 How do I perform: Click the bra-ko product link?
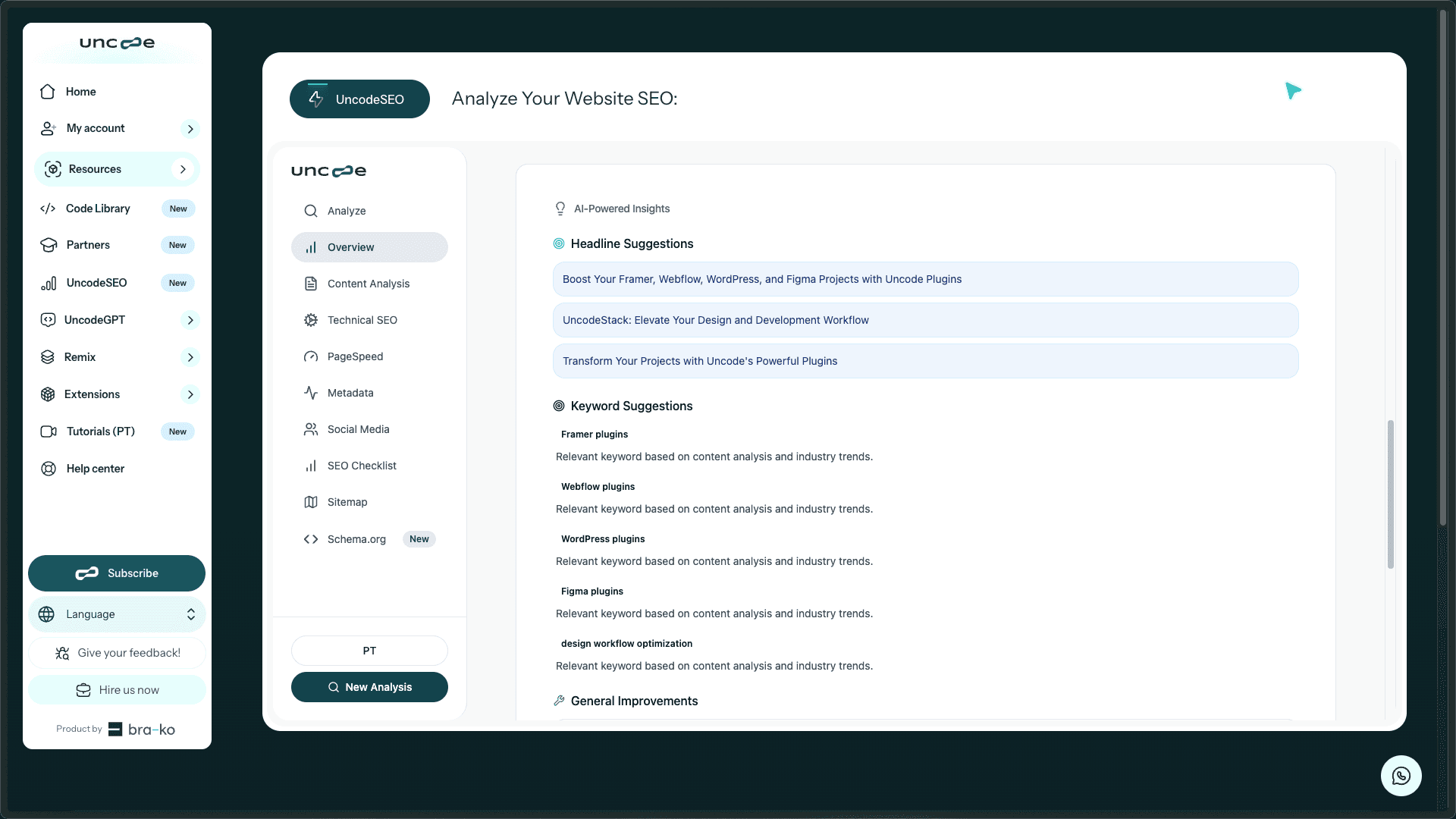tap(142, 730)
